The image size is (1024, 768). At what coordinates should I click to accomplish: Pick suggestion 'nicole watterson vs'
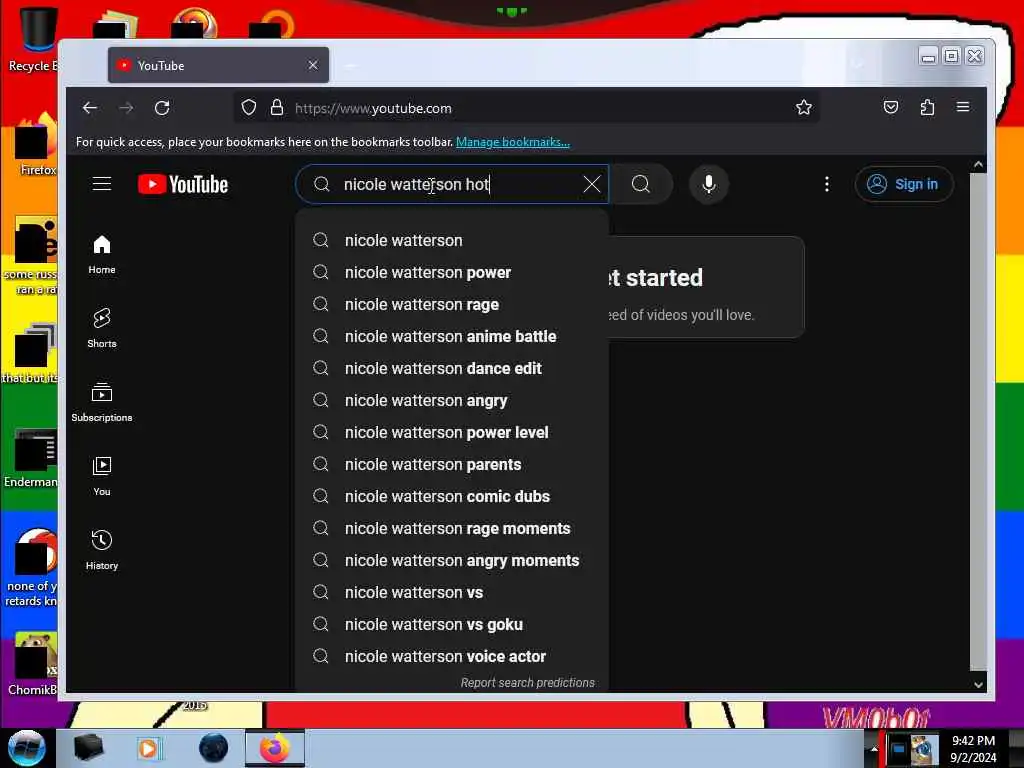452,592
